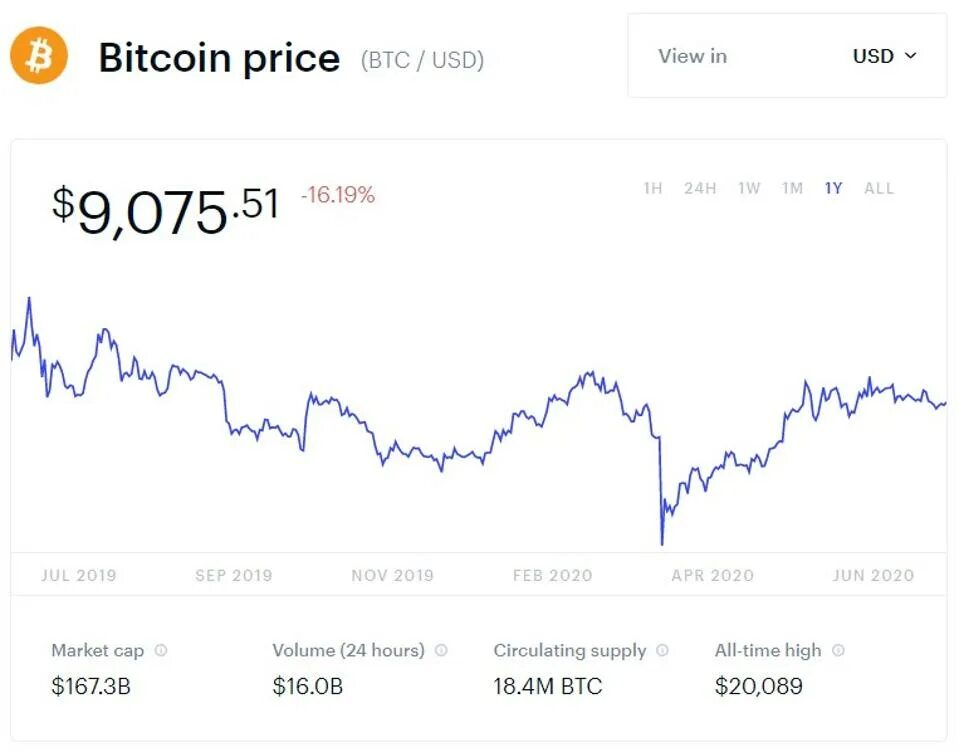959x752 pixels.
Task: Switch chart to 24H range
Action: (x=700, y=188)
